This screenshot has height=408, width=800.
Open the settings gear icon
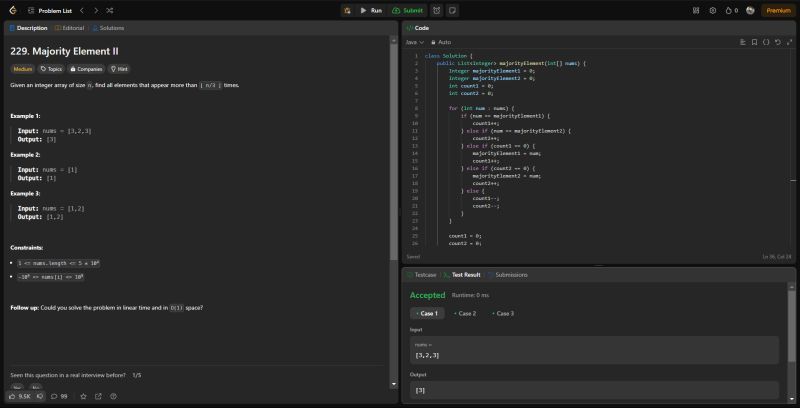pyautogui.click(x=712, y=10)
